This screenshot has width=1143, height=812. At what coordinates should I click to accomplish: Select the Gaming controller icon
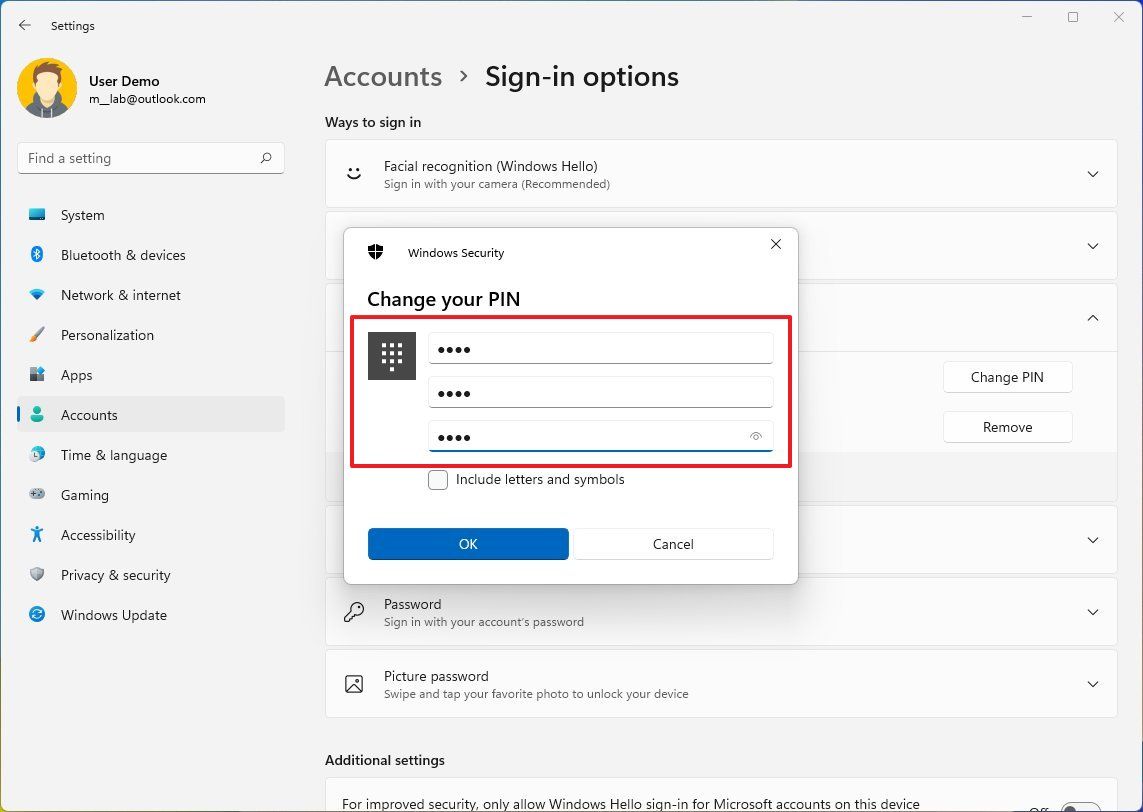click(36, 495)
